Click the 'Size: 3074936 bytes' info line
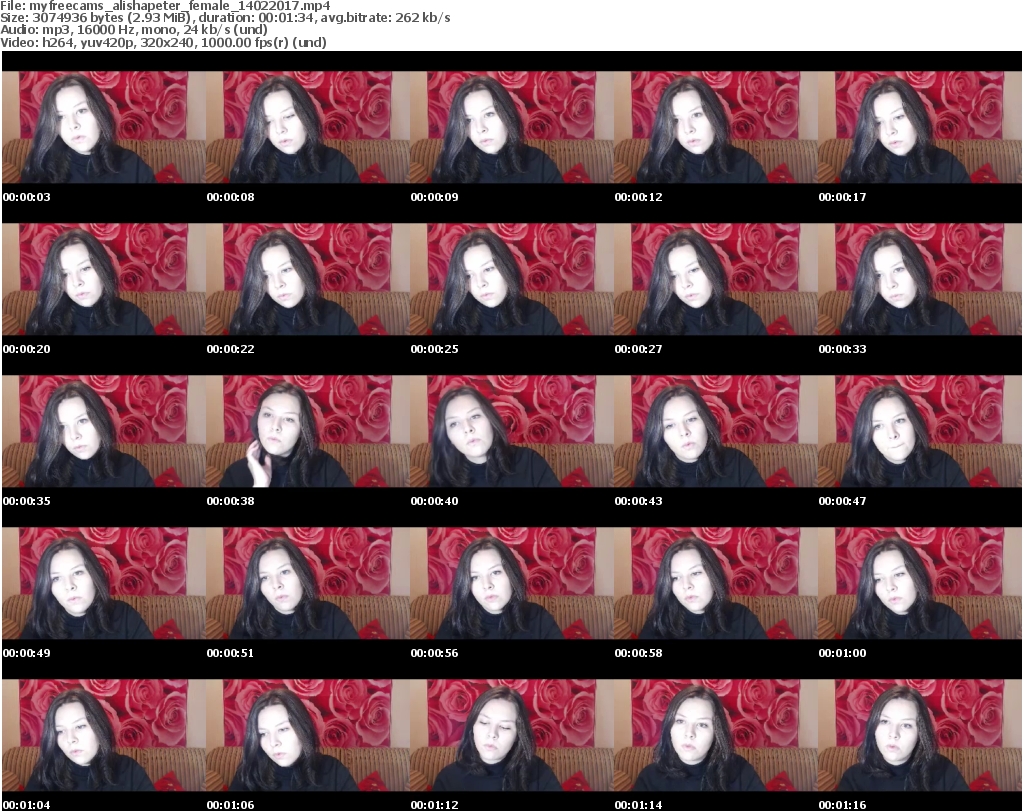The height and width of the screenshot is (811, 1024). click(225, 18)
